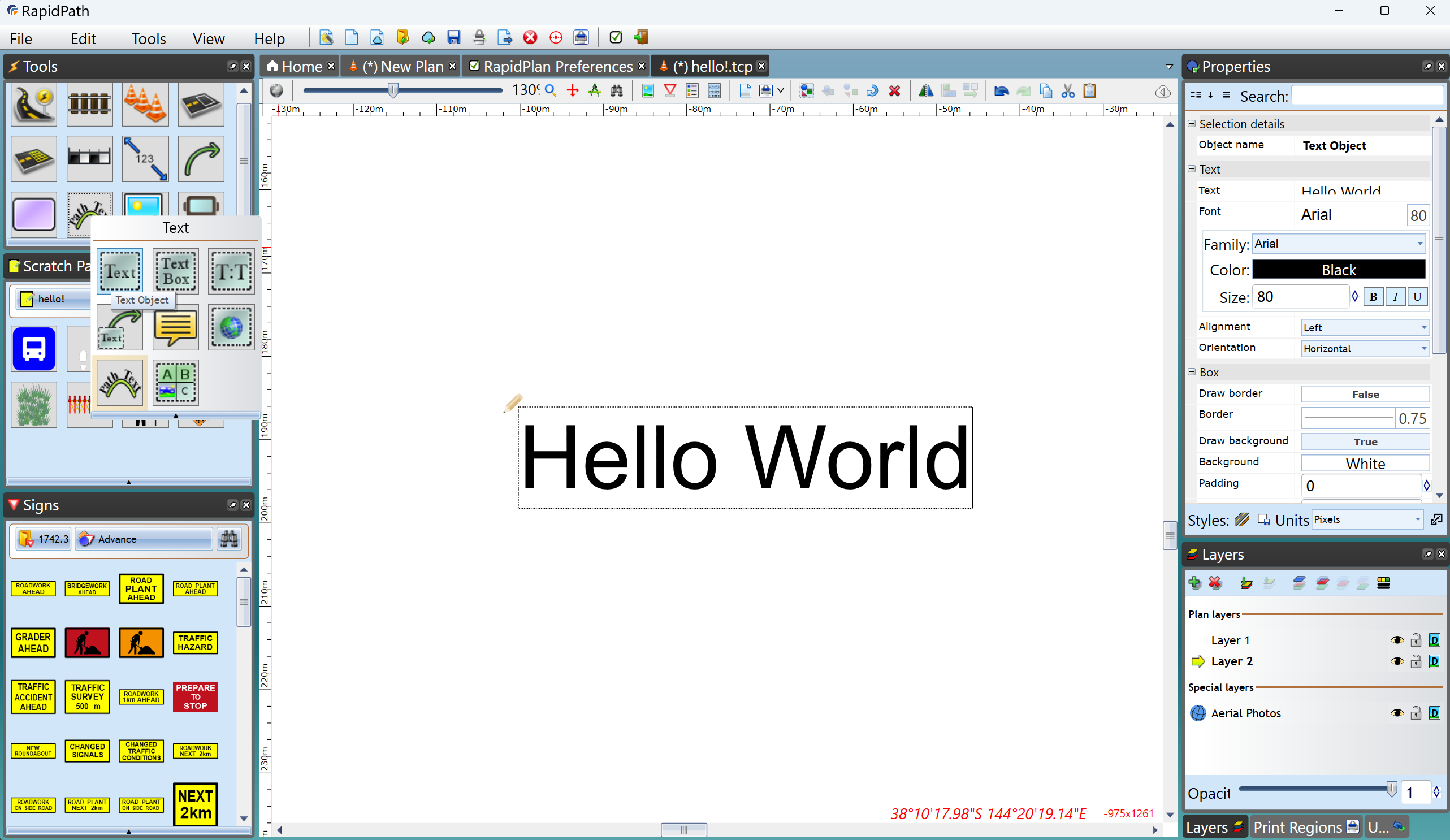This screenshot has height=840, width=1450.
Task: Open the print dropdown arrow in plan toolbar
Action: coord(781,91)
